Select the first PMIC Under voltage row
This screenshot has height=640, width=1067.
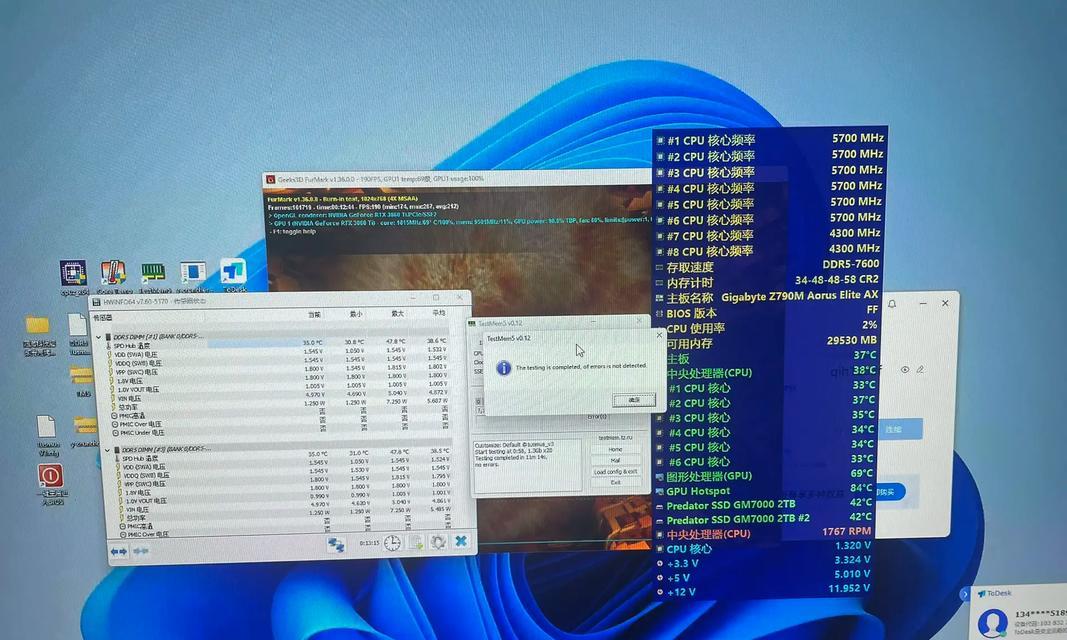(280, 433)
